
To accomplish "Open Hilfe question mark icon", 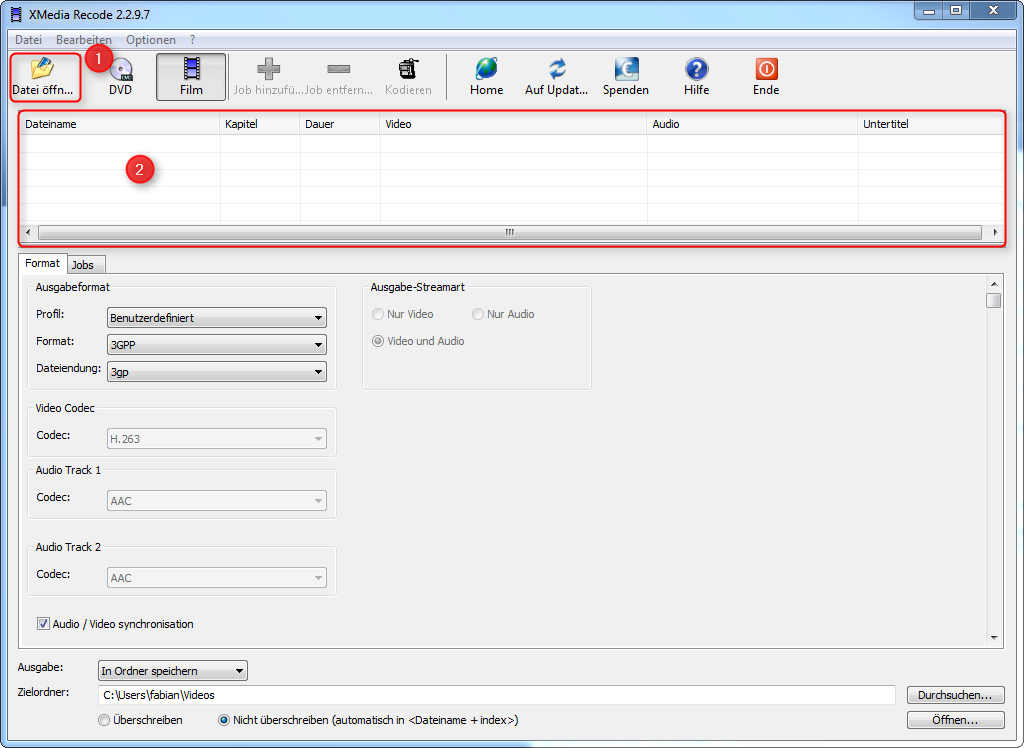I will click(x=696, y=69).
